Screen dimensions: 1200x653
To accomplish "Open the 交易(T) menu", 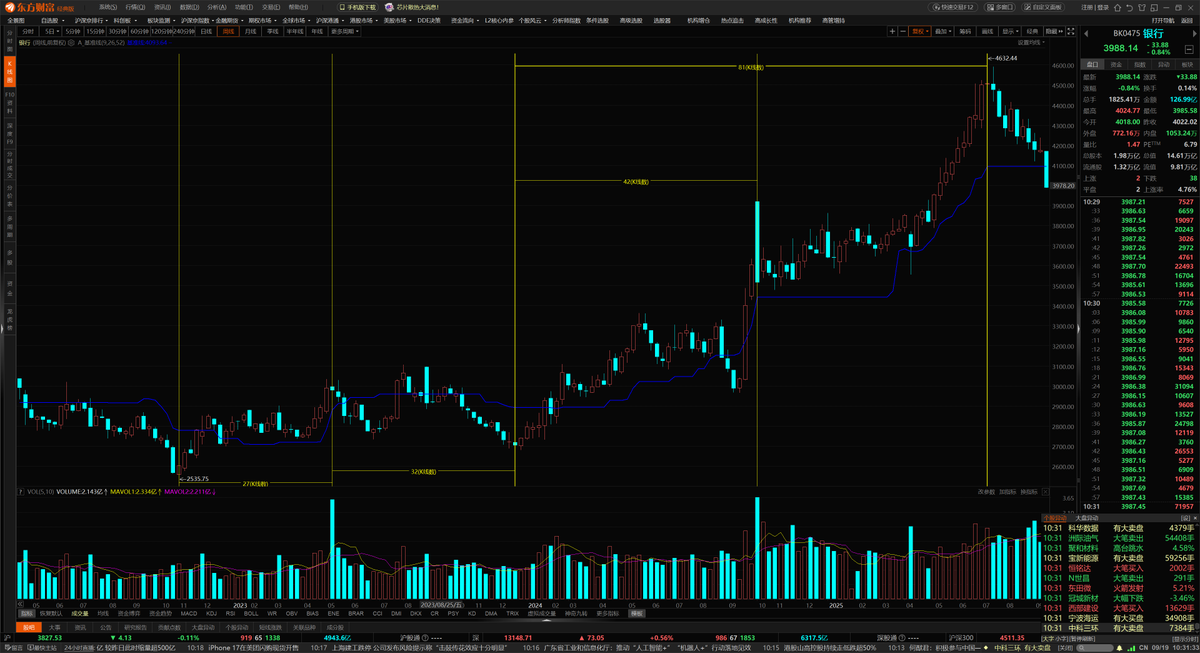I will pyautogui.click(x=270, y=7).
